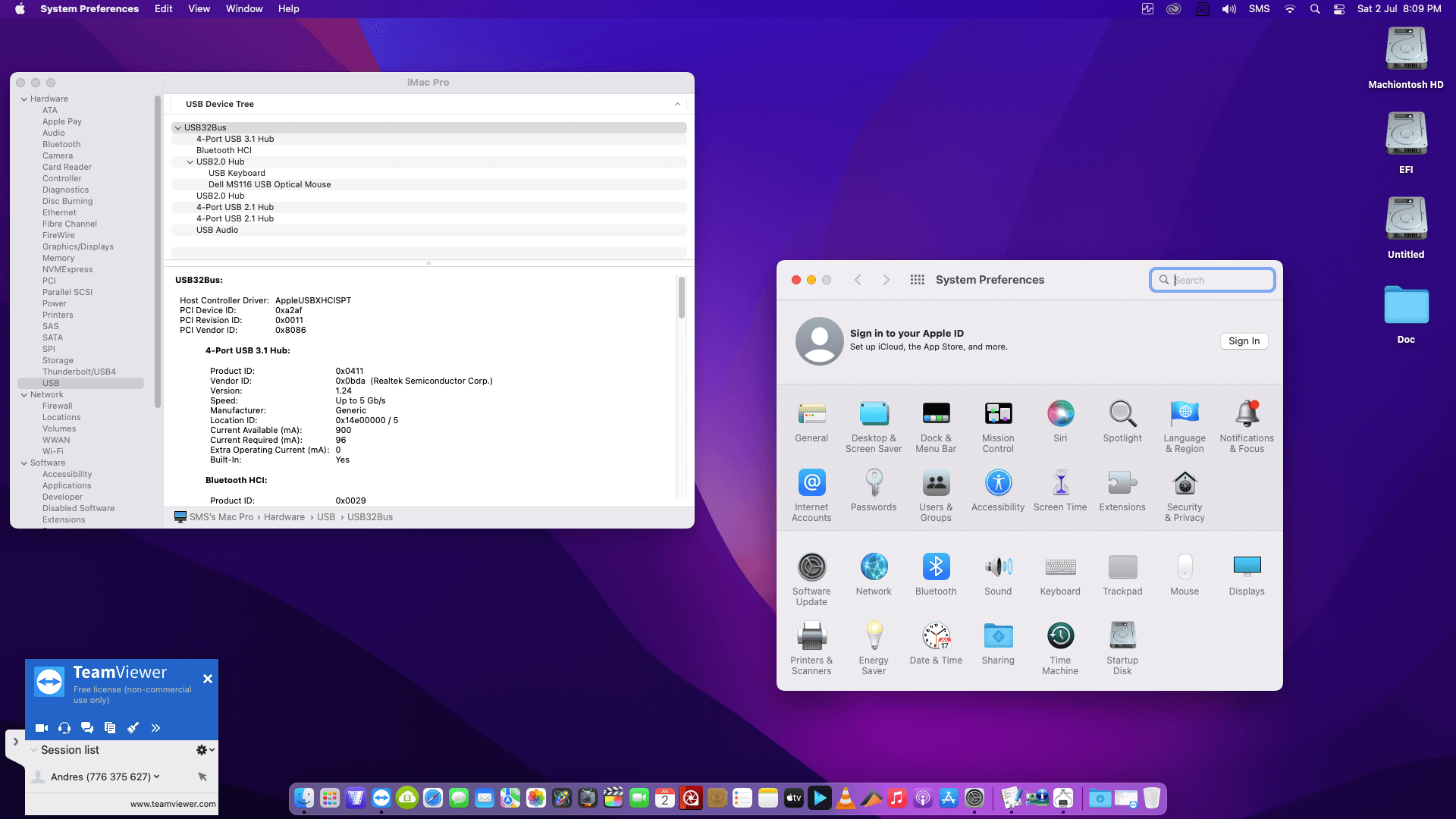Image resolution: width=1456 pixels, height=819 pixels.
Task: Show all preferences grid button
Action: (x=917, y=280)
